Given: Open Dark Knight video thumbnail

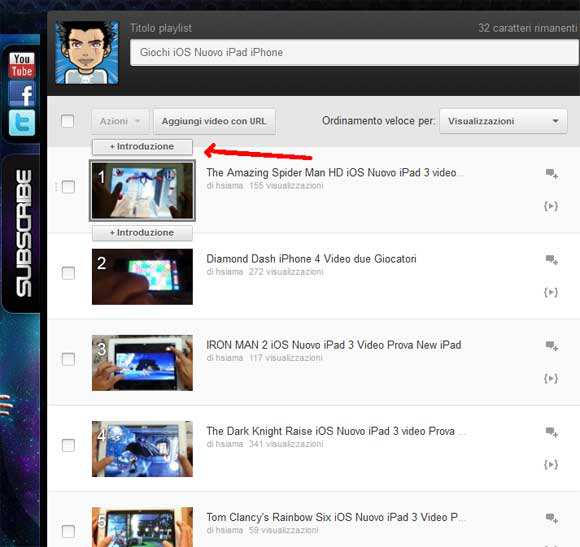Looking at the screenshot, I should pyautogui.click(x=142, y=449).
